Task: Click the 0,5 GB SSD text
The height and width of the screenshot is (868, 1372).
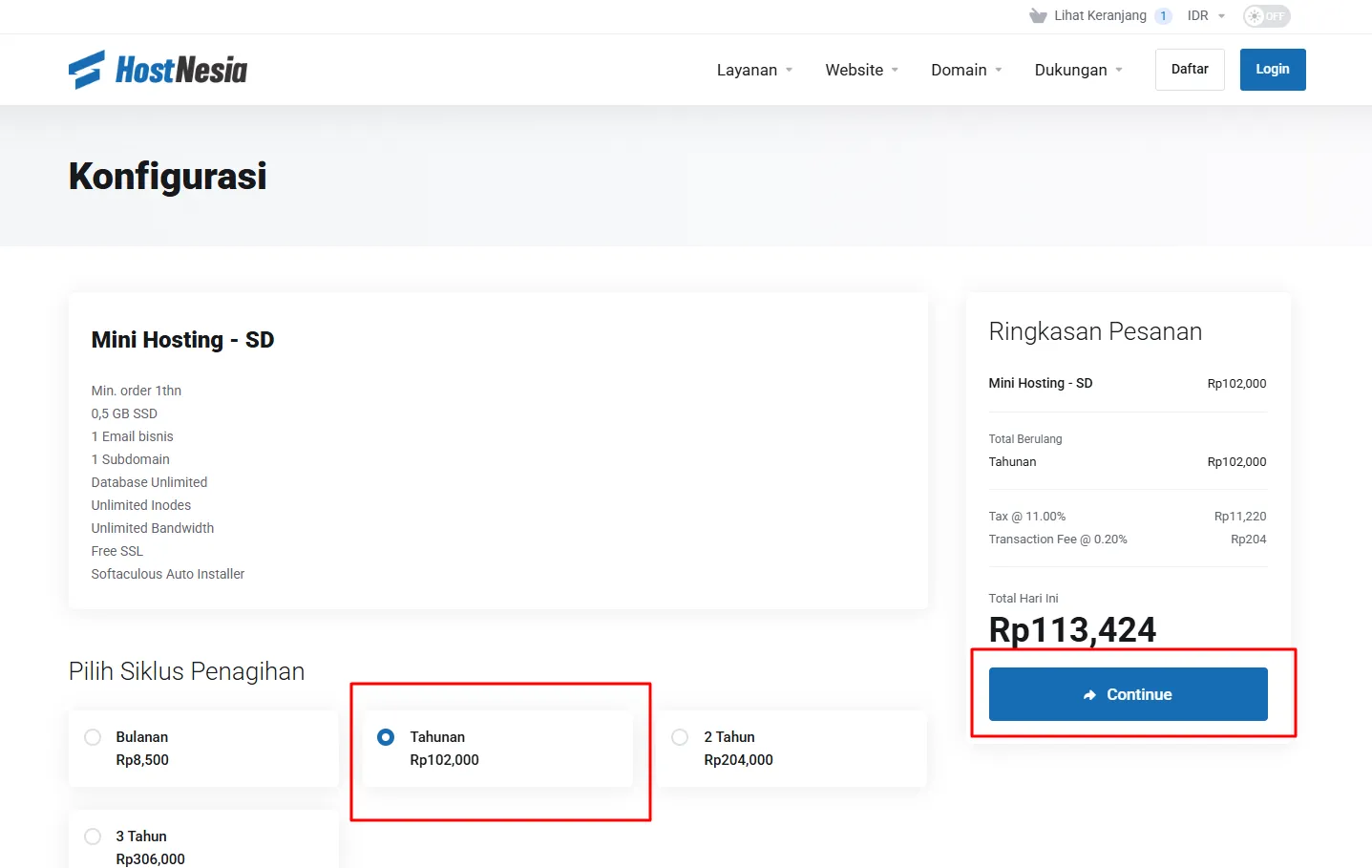Action: coord(124,413)
